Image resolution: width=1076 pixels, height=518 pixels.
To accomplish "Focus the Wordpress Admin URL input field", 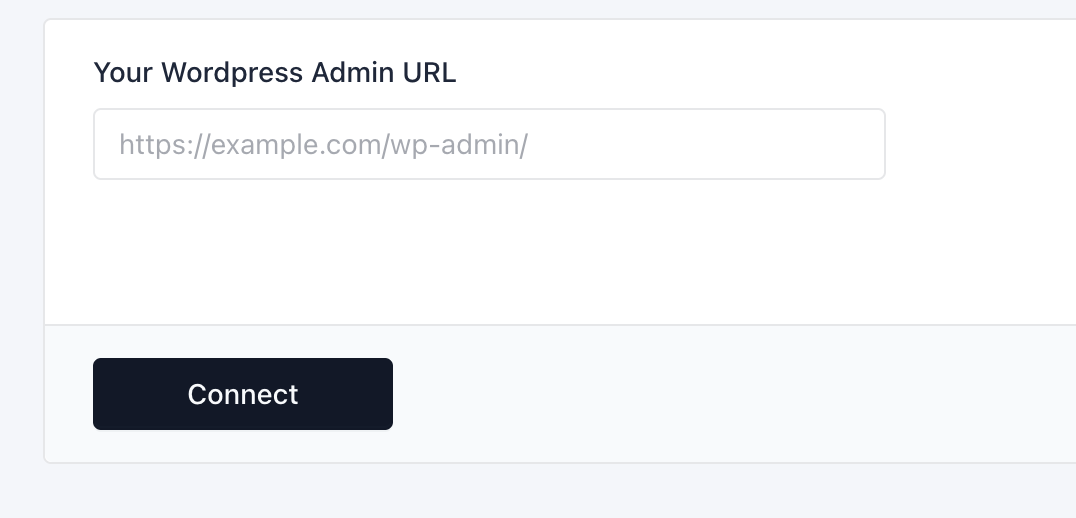I will pos(489,144).
